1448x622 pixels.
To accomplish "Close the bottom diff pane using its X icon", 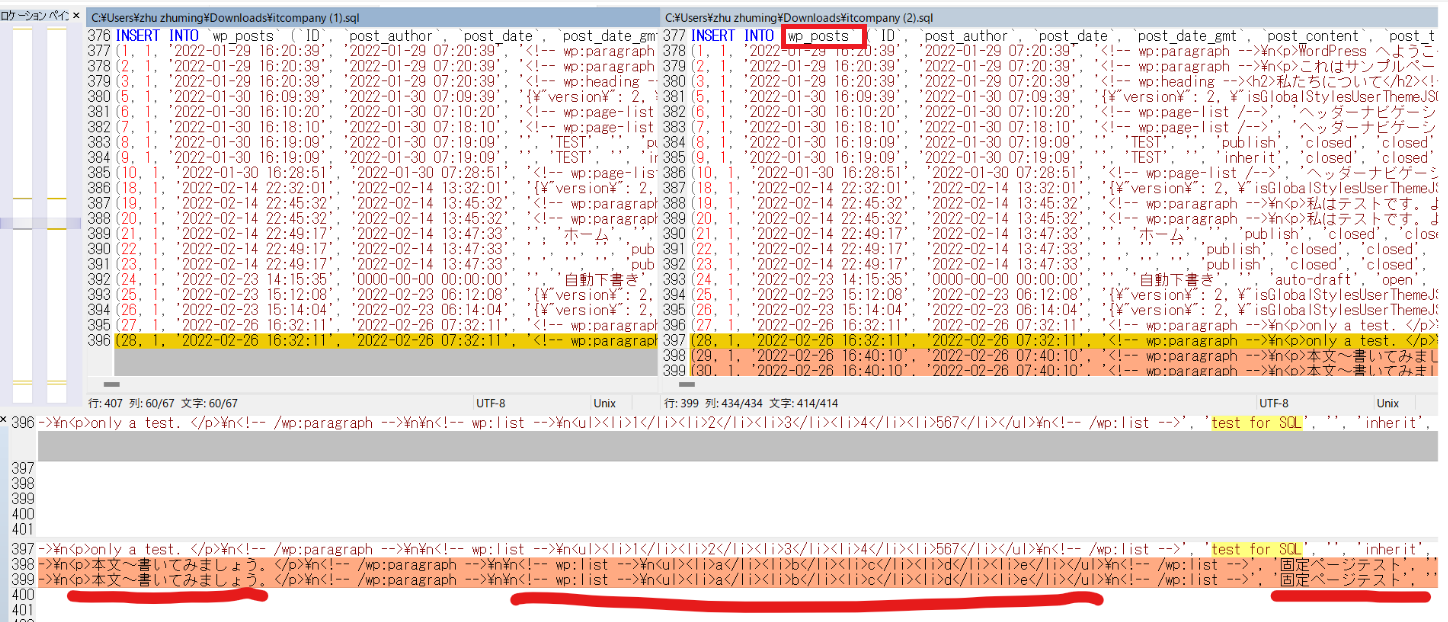I will click(5, 421).
